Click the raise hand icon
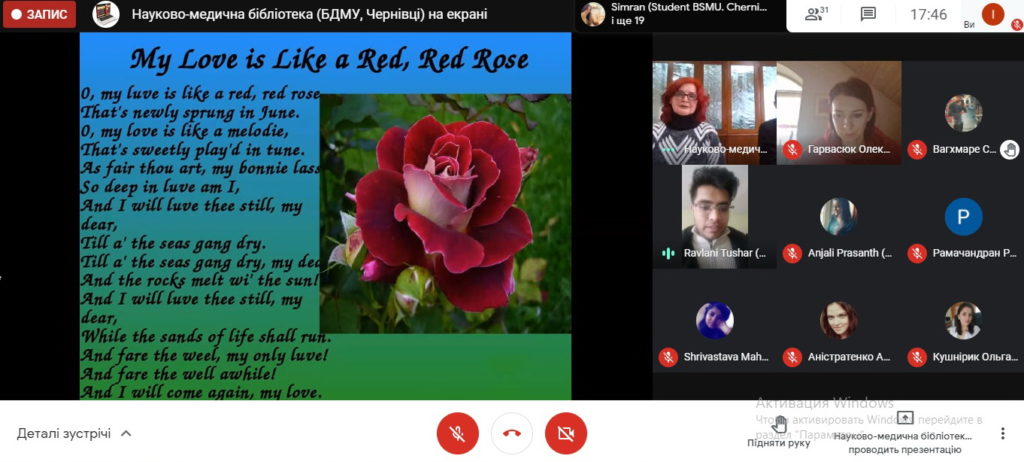 point(779,423)
